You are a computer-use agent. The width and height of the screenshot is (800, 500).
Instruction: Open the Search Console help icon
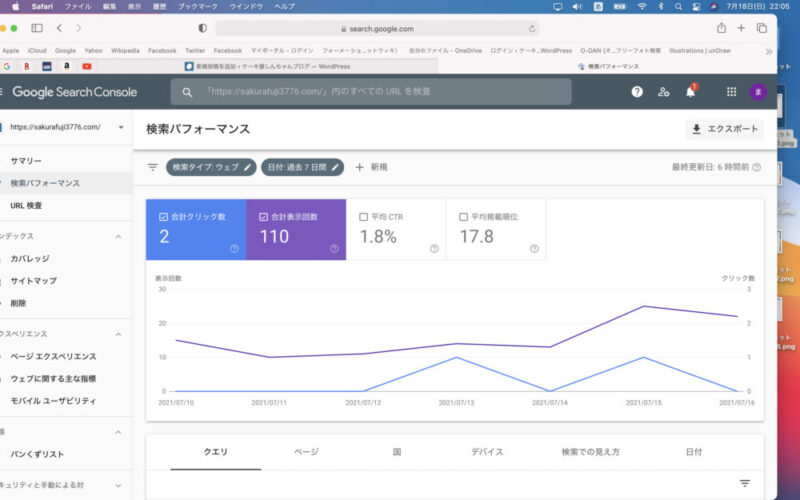[x=637, y=92]
